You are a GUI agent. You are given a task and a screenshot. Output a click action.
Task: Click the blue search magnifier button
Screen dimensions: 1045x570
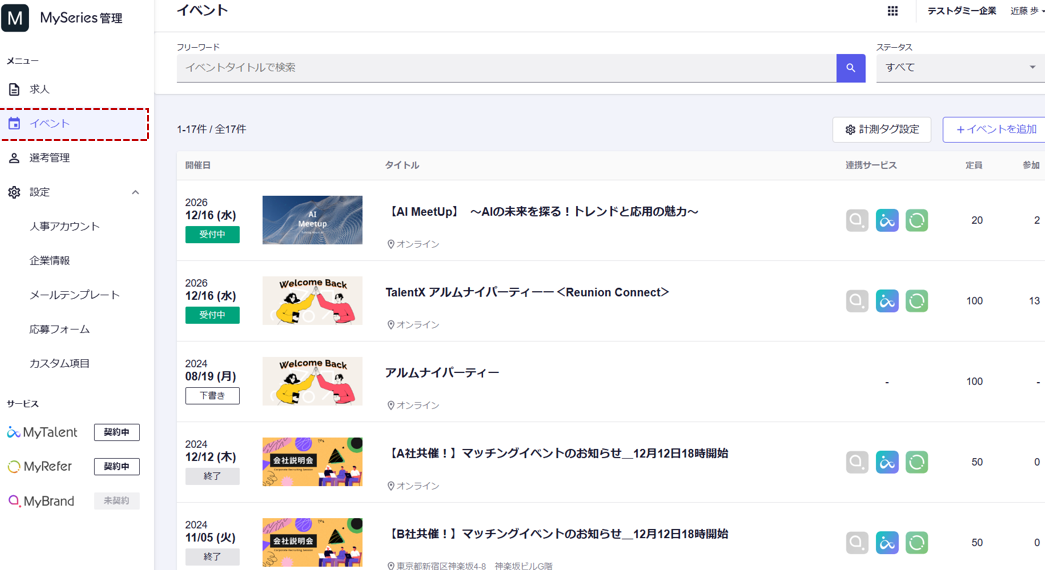pyautogui.click(x=850, y=68)
